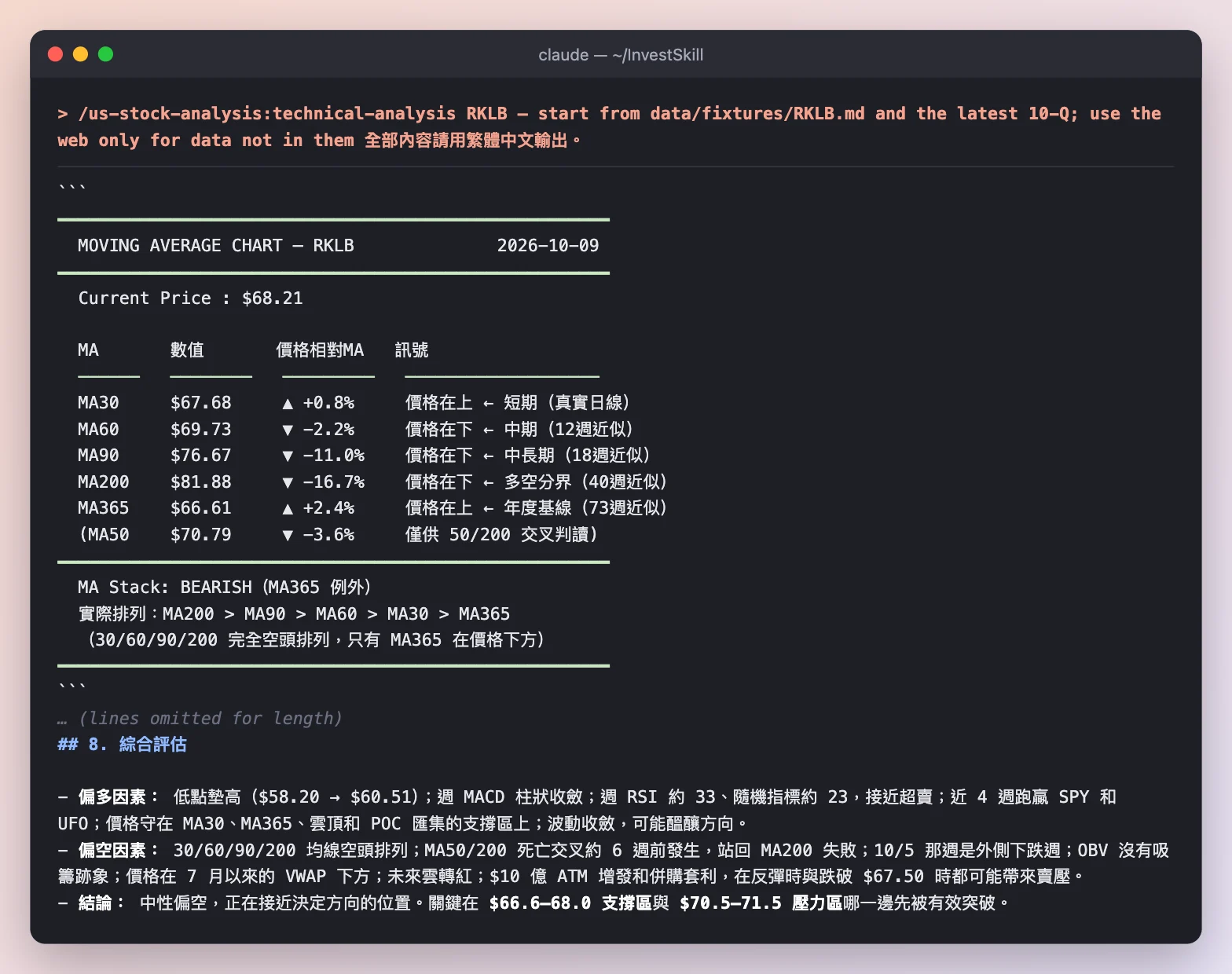Click the MA30 value '$67.68'
Screen dimensions: 1232x974
pyautogui.click(x=201, y=403)
